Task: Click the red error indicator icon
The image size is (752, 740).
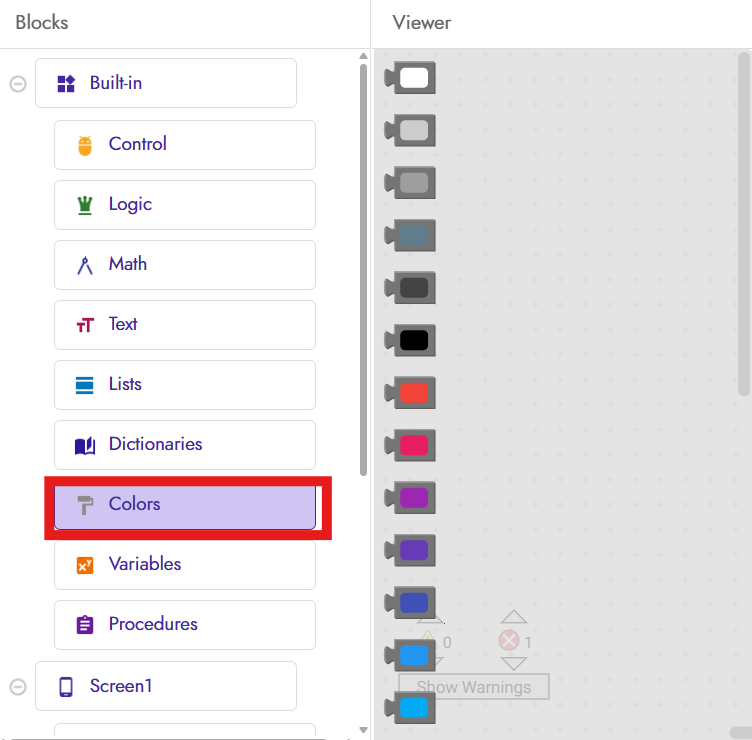Action: click(x=509, y=641)
